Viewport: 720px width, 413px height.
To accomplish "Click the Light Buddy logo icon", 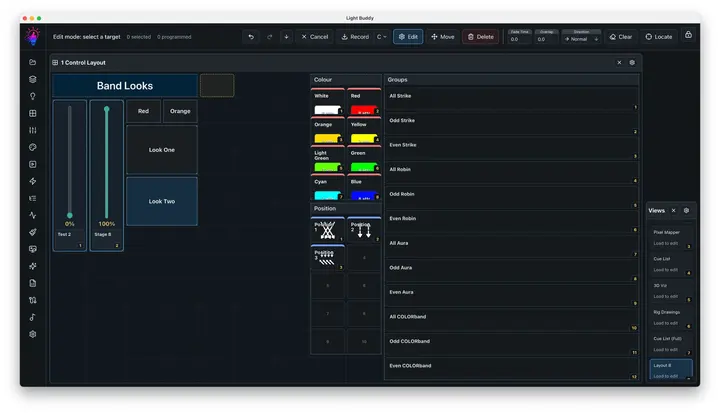I will tap(33, 36).
